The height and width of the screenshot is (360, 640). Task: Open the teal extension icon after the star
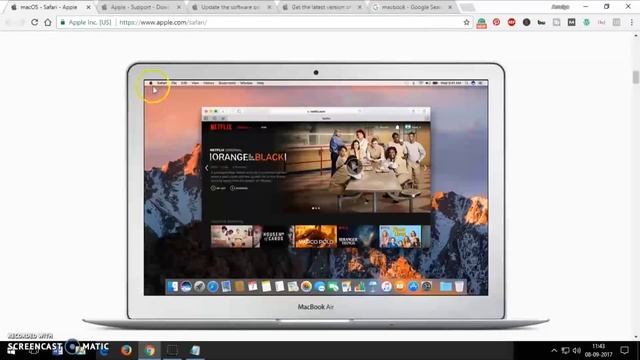(x=482, y=23)
